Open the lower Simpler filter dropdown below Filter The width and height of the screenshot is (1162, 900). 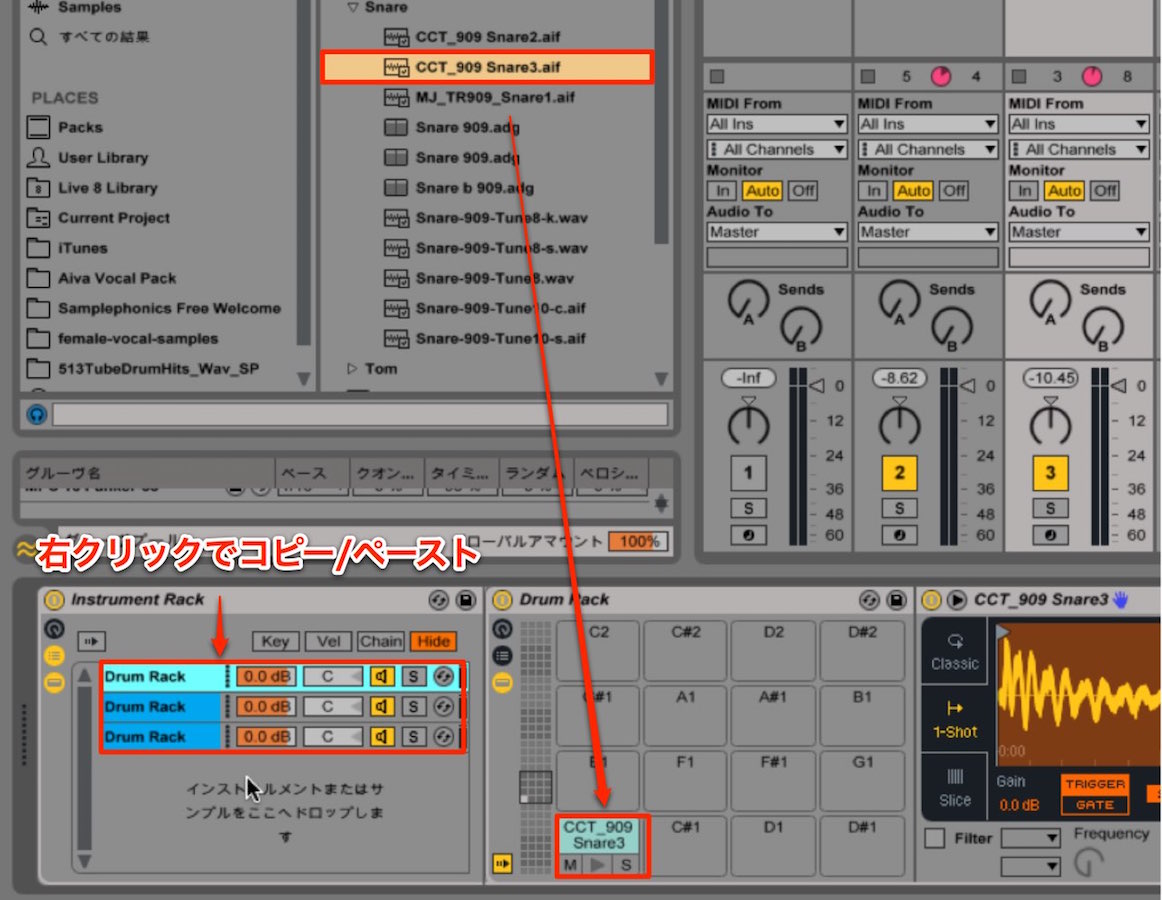tap(1031, 866)
